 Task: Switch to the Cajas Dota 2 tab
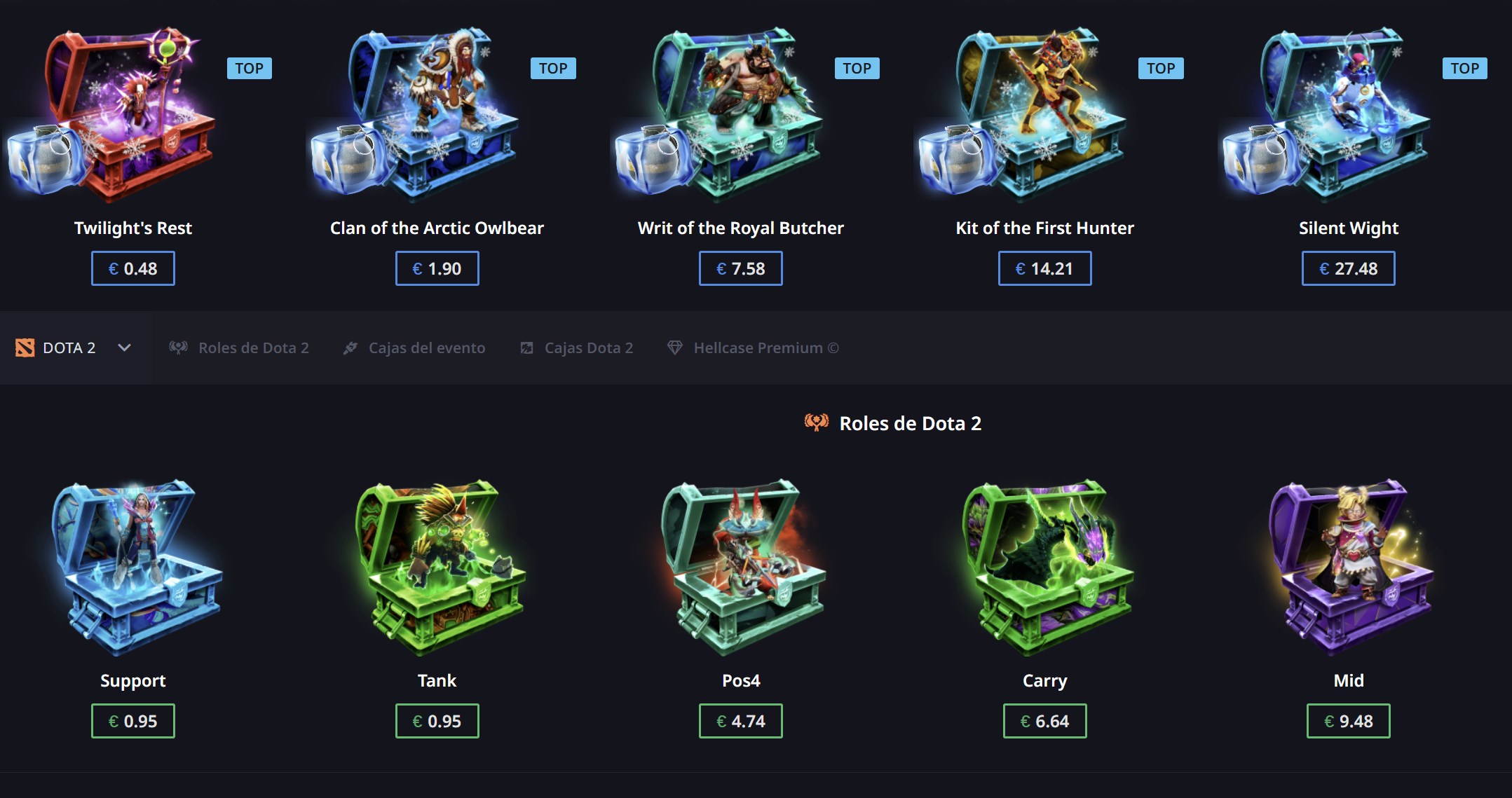click(576, 348)
